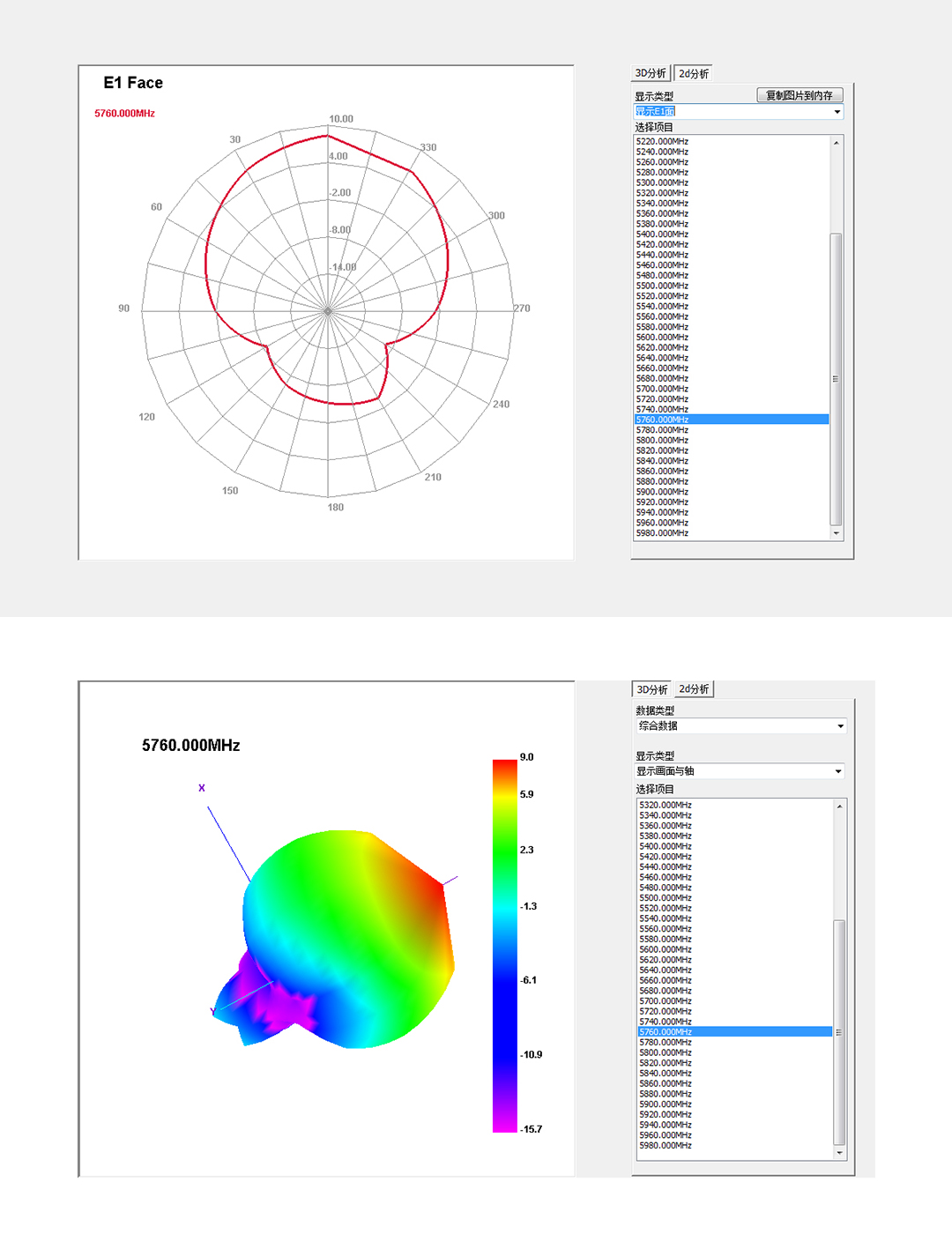
Task: Pick 5980.000MHz in the lower frequency list
Action: pos(666,1146)
